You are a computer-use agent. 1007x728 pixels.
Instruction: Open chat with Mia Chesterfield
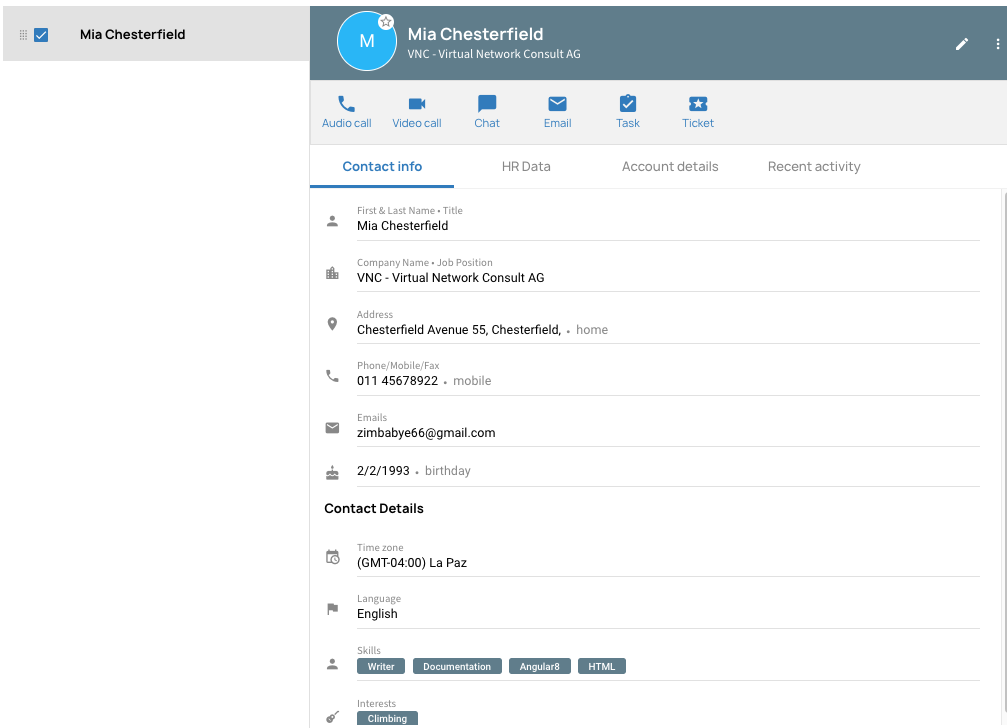[487, 112]
